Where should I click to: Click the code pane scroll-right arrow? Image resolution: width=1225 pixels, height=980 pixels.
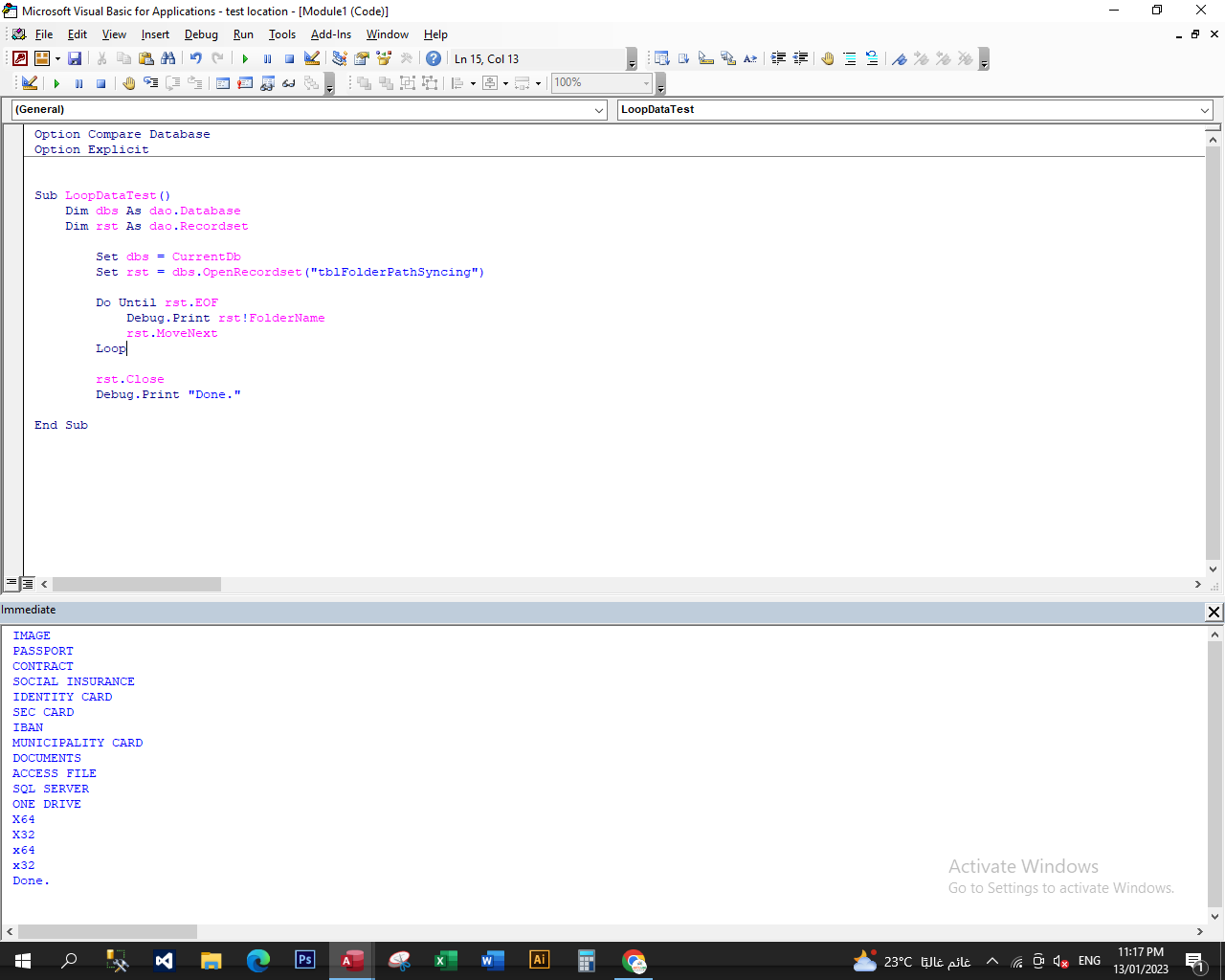[1197, 584]
